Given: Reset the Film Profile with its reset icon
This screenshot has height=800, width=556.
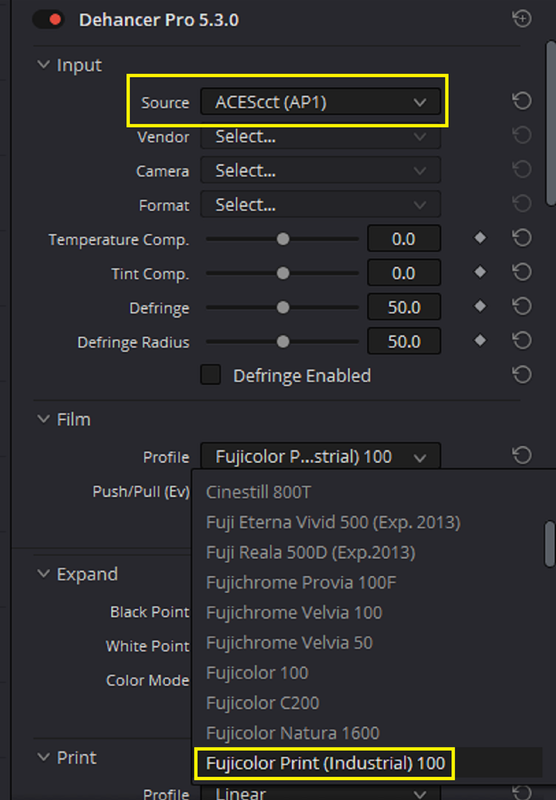Looking at the screenshot, I should click(x=522, y=456).
